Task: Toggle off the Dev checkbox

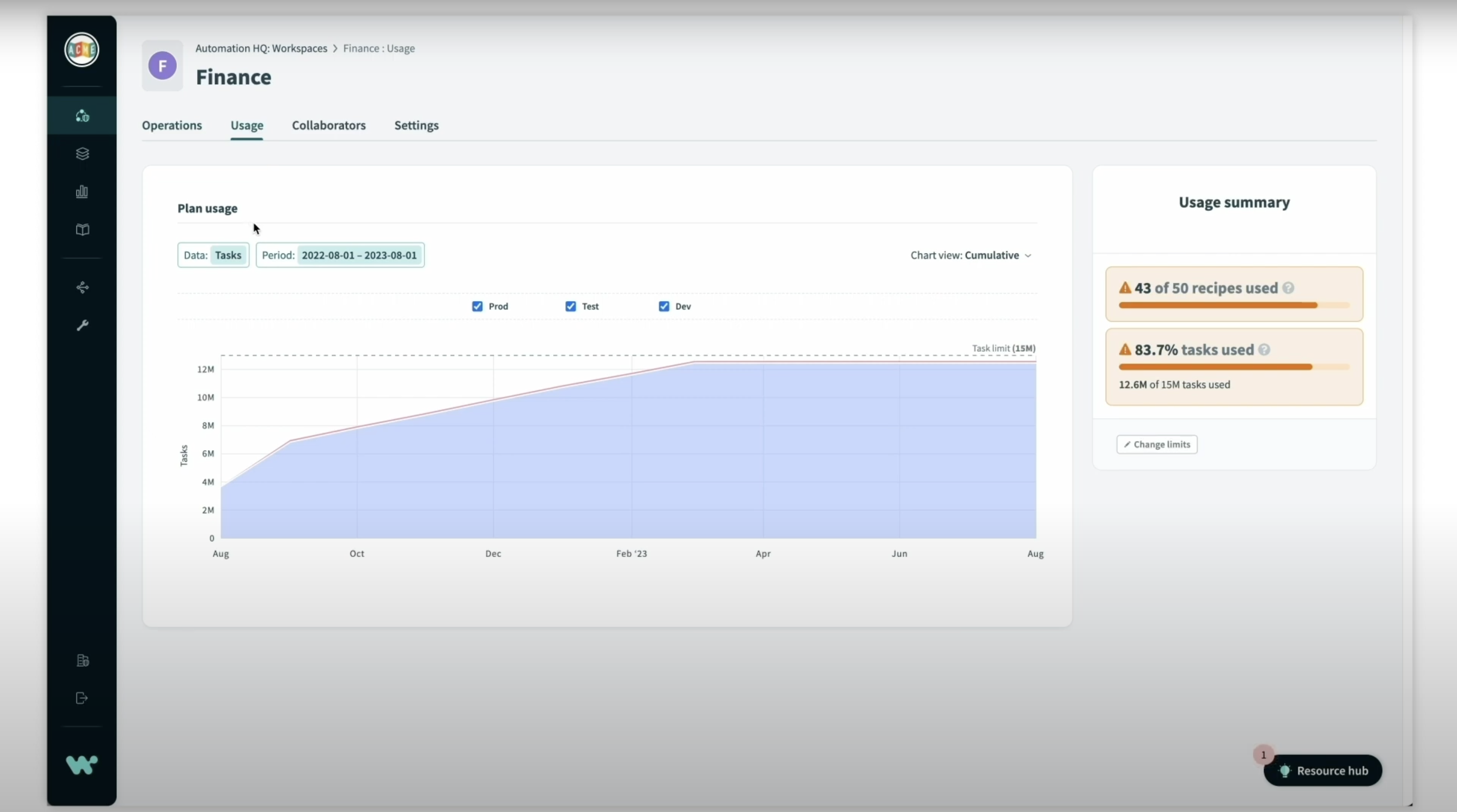Action: tap(664, 306)
